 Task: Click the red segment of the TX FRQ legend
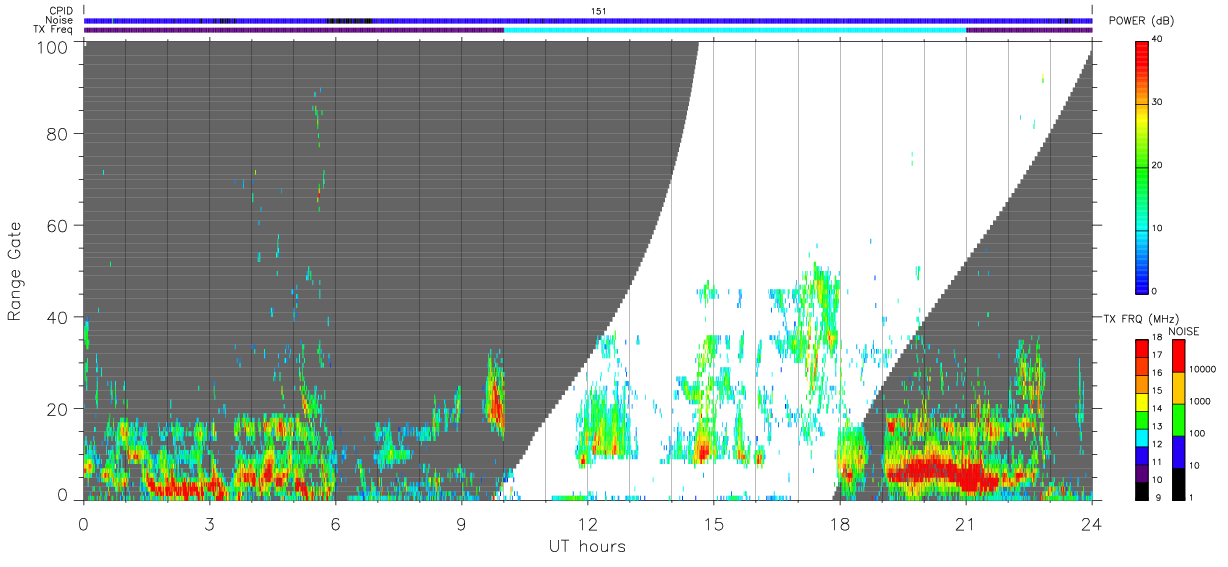[1143, 349]
